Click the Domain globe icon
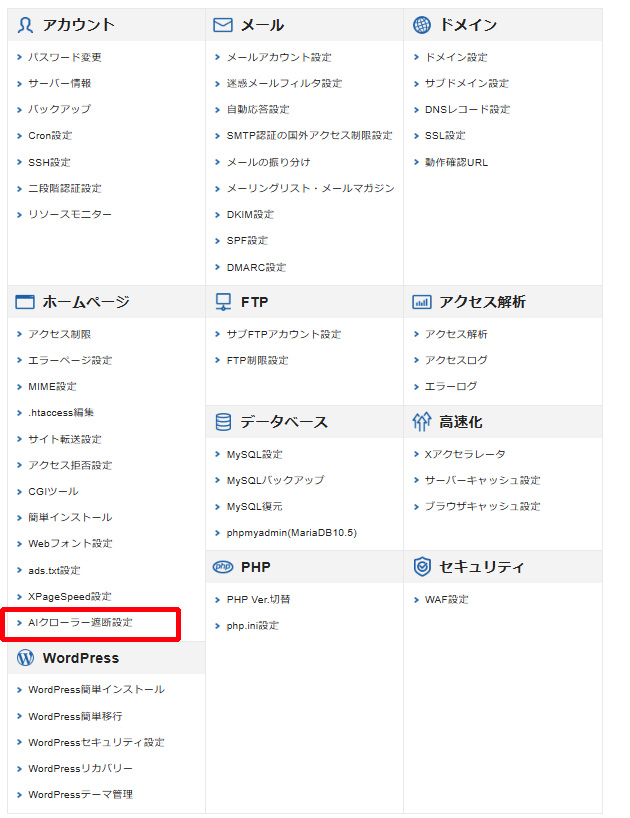Viewport: 630px width, 818px height. click(422, 25)
